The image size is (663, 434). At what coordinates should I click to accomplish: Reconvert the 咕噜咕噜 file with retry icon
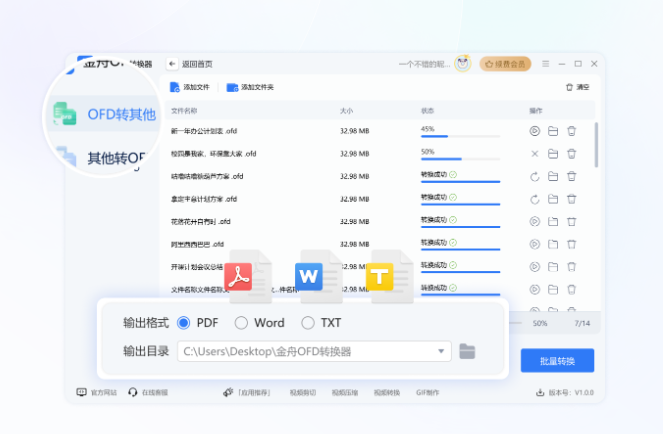[x=535, y=176]
